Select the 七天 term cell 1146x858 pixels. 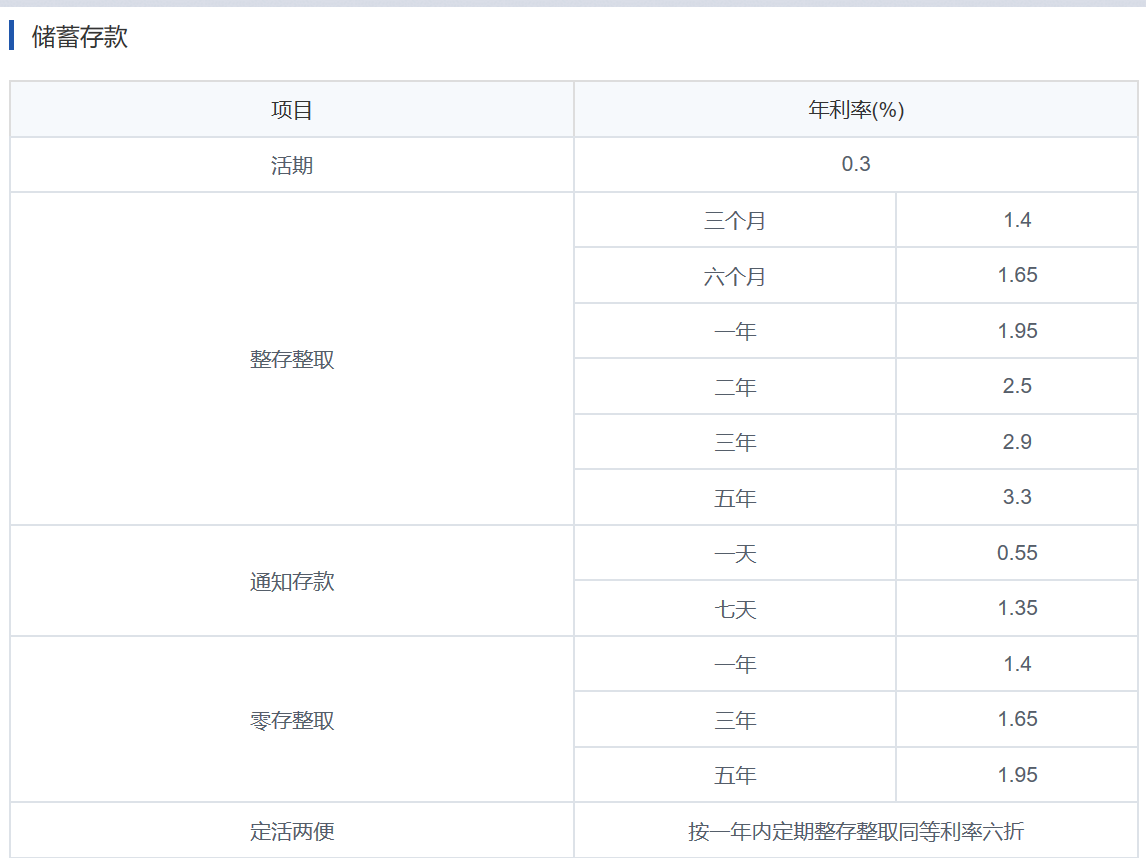click(x=735, y=609)
